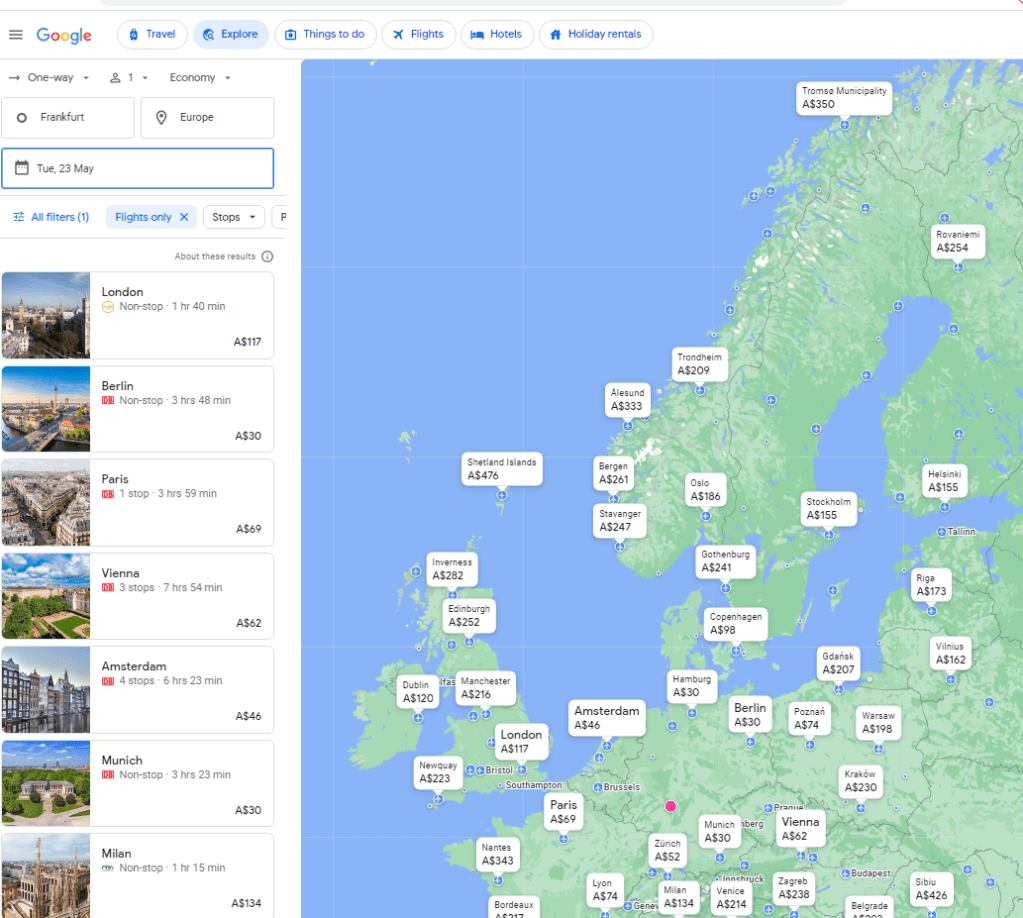Remove the Flights only filter with X

pyautogui.click(x=183, y=217)
